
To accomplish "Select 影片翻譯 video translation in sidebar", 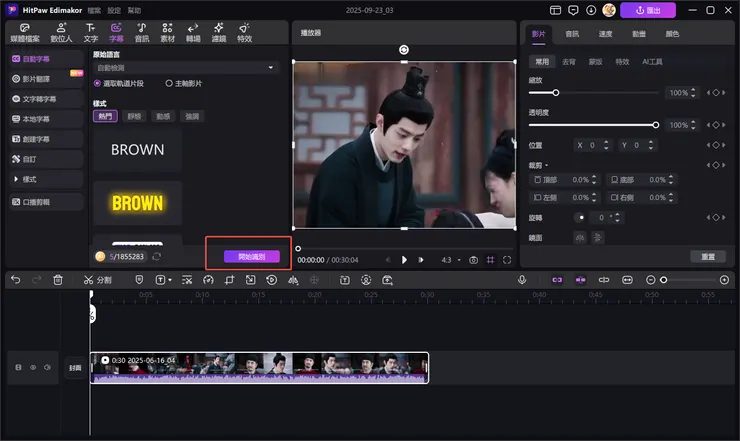I will (46, 79).
